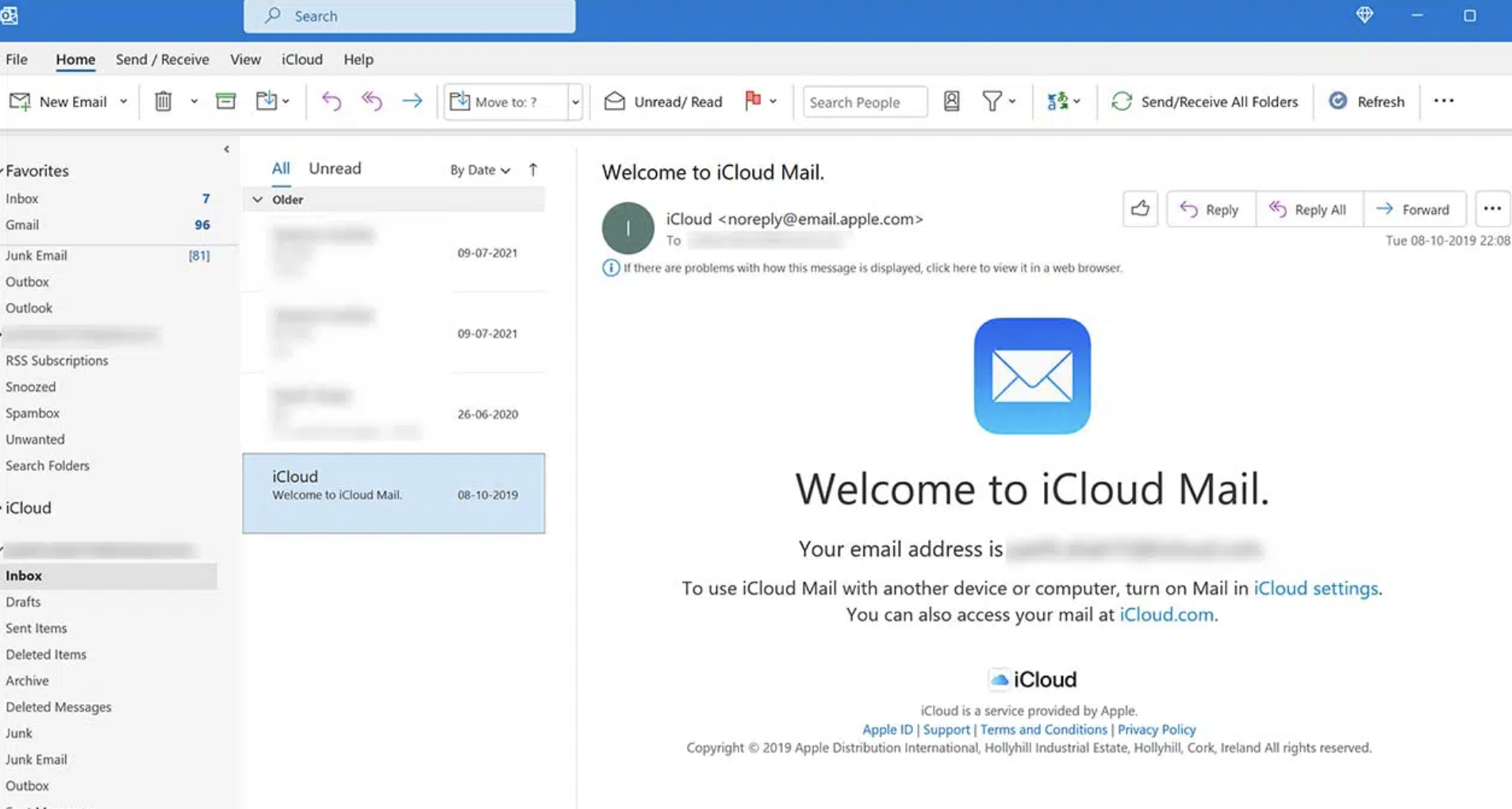Click the Filter Email funnel icon

click(992, 102)
